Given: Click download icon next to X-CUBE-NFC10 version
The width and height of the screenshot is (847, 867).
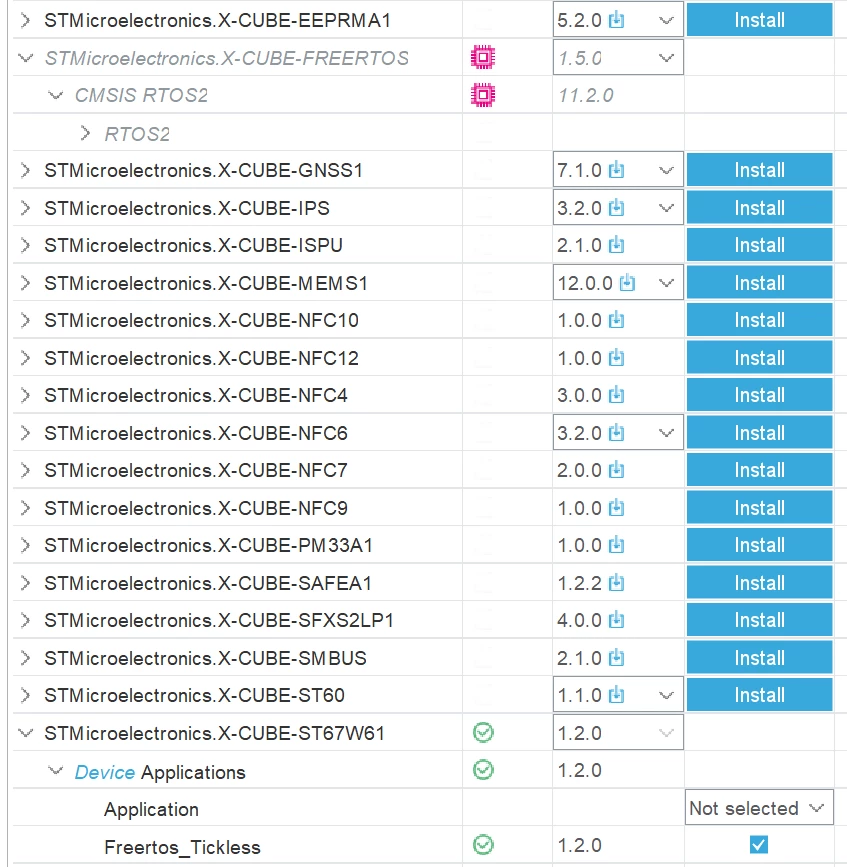Looking at the screenshot, I should (616, 320).
